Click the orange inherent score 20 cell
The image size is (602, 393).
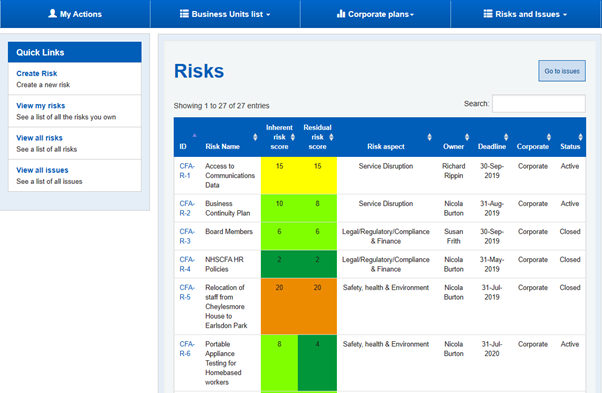[280, 306]
